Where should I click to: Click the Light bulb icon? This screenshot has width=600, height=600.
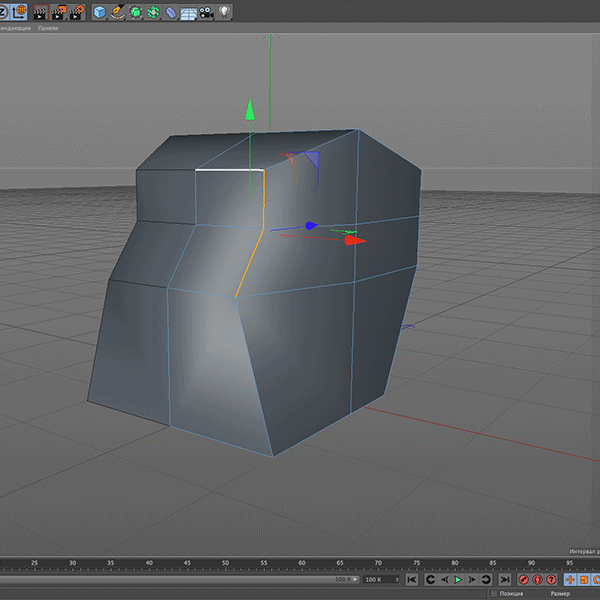[x=224, y=12]
